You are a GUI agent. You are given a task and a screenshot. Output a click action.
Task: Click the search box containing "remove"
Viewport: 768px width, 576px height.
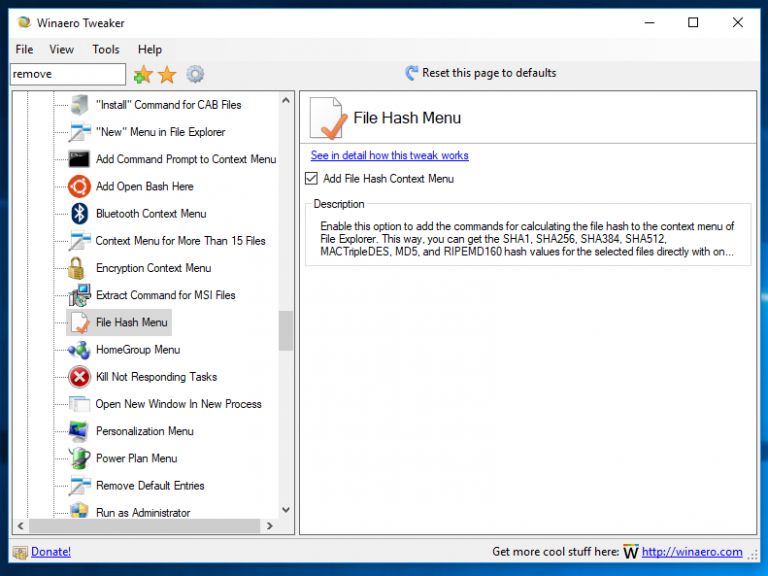[x=68, y=74]
